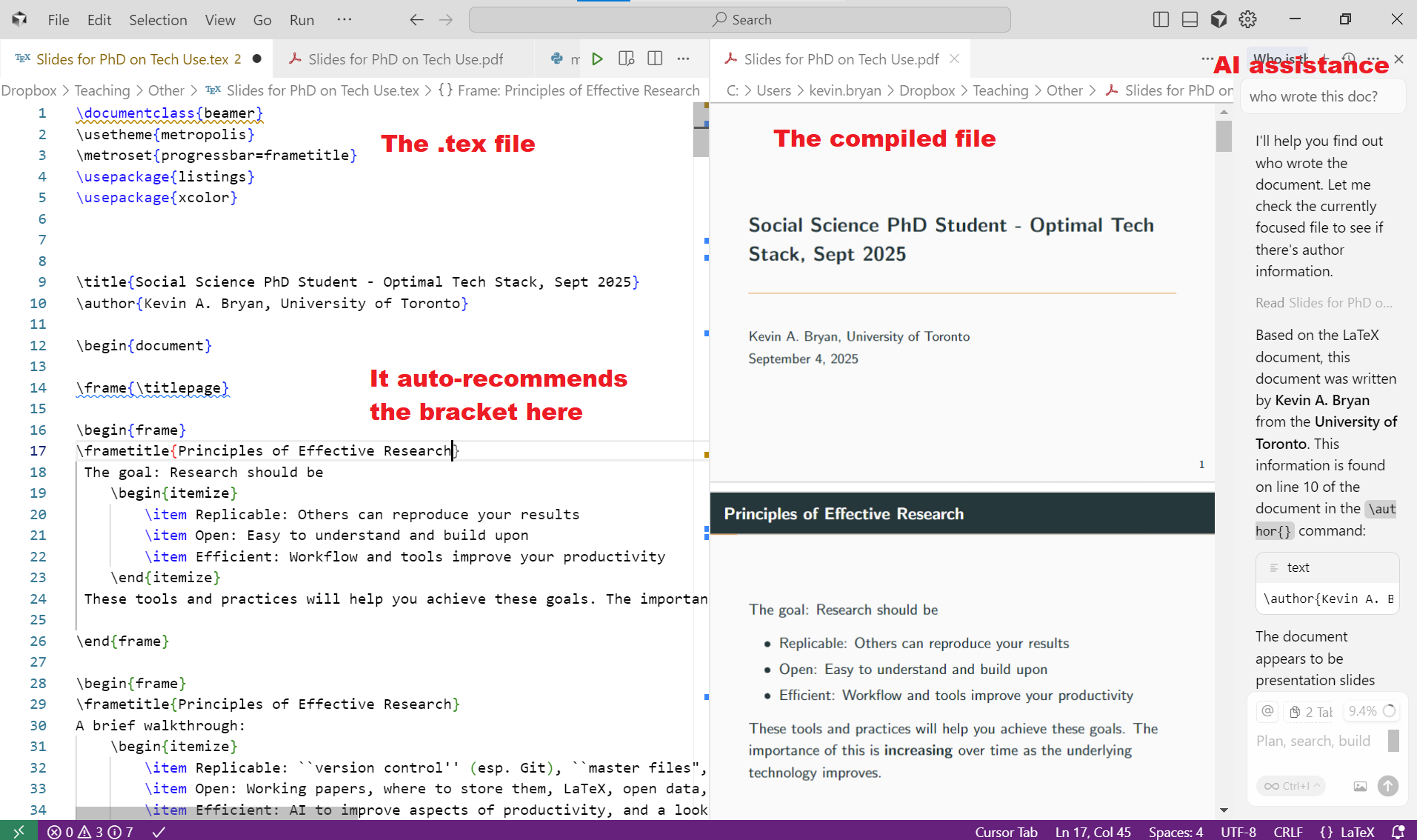Screen dimensions: 1417x840
Task: Select the Split Editor Right icon
Action: 655,59
